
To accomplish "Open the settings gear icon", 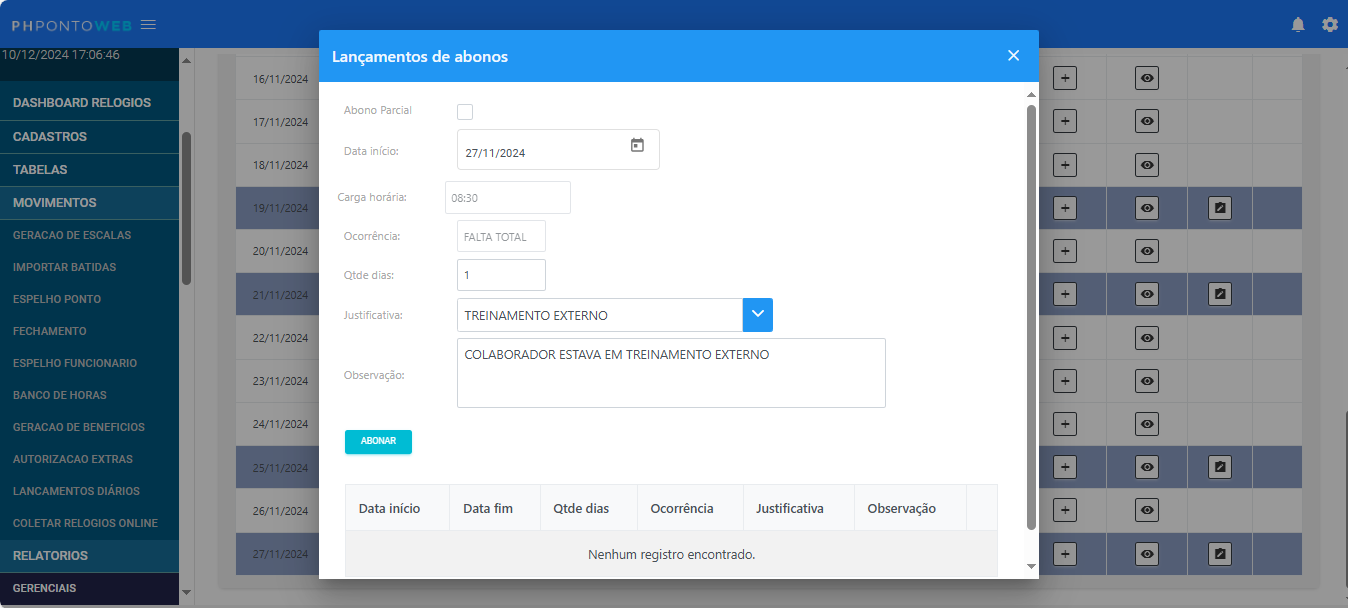I will click(x=1330, y=24).
